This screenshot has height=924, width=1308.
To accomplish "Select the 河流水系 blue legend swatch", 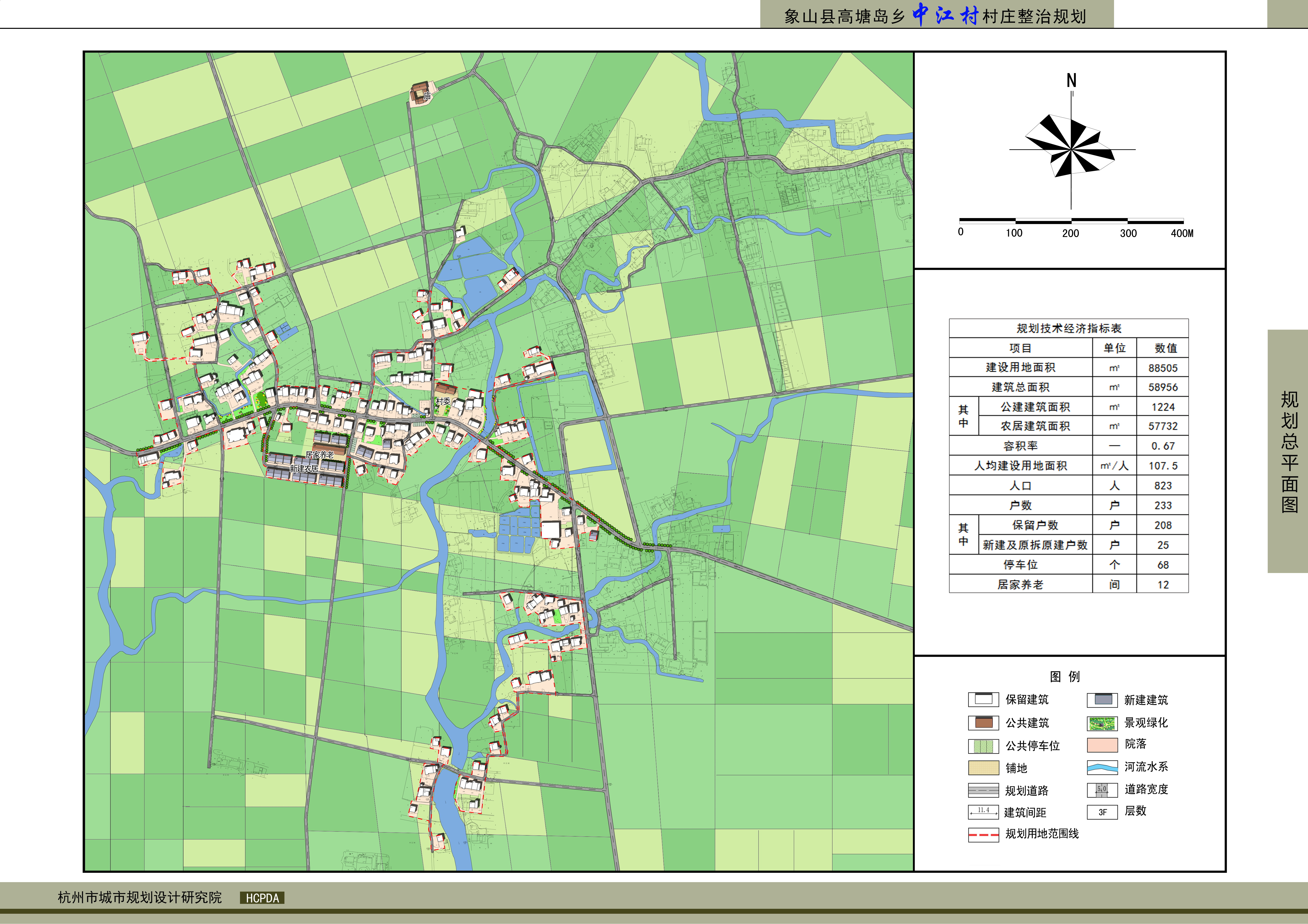I will [x=1102, y=767].
